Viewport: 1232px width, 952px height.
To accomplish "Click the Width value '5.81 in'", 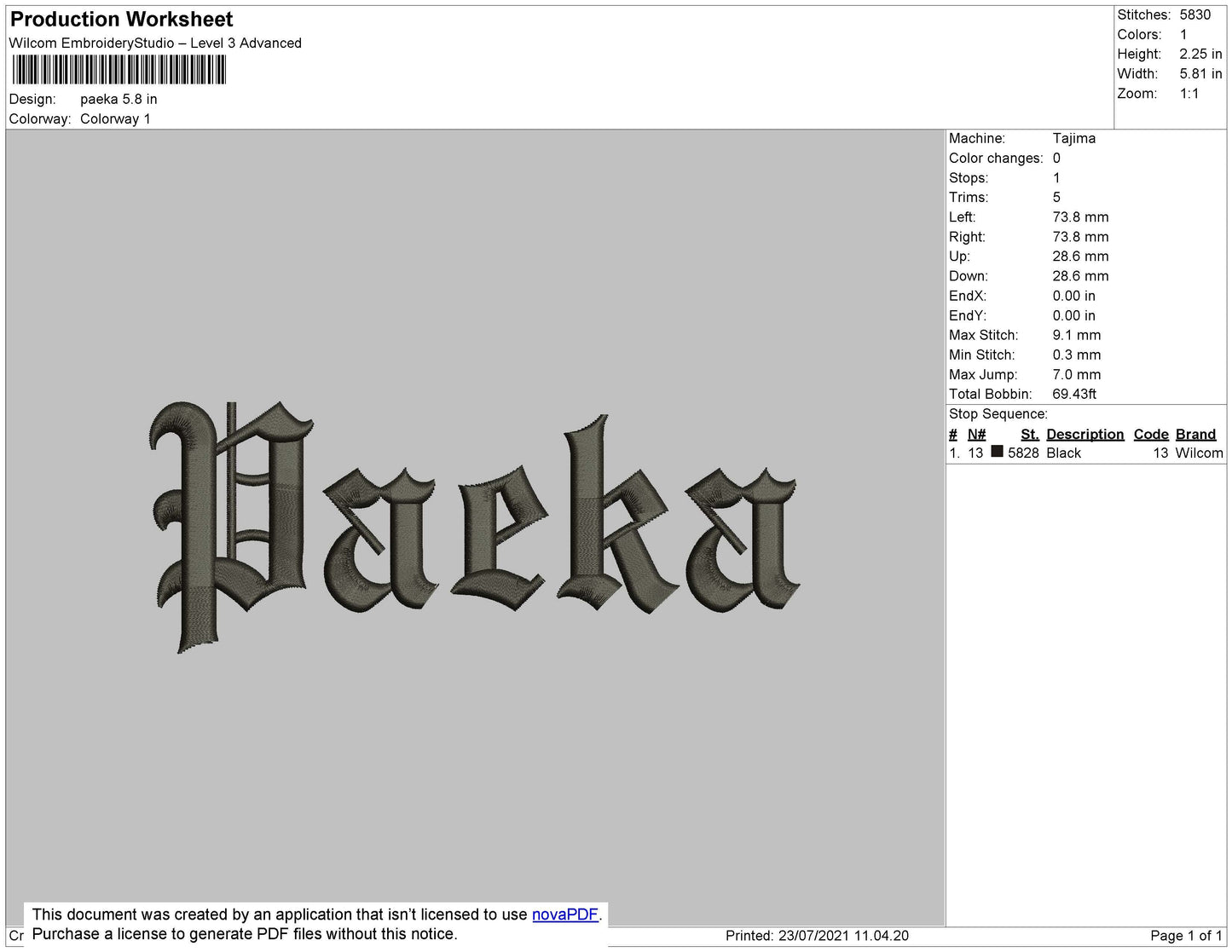I will coord(1200,74).
